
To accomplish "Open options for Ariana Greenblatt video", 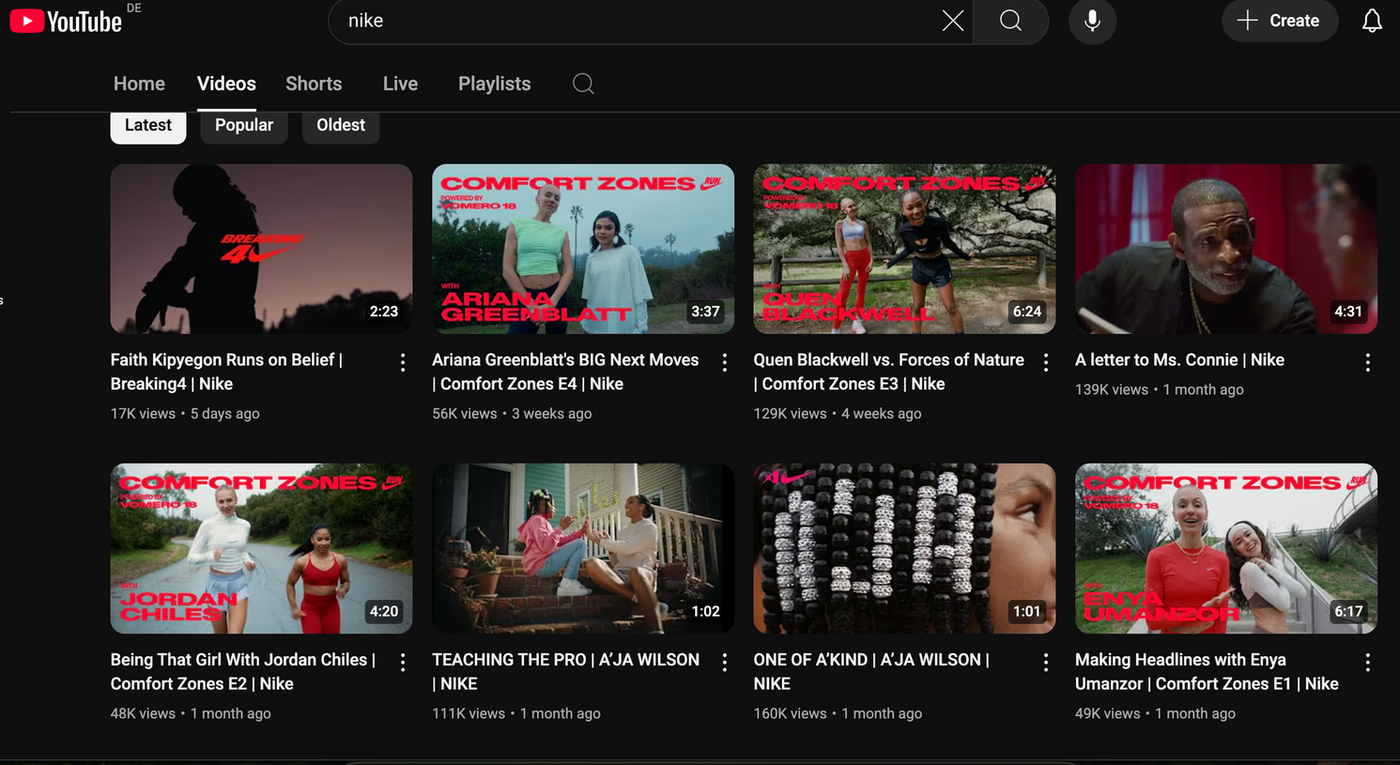I will (725, 362).
